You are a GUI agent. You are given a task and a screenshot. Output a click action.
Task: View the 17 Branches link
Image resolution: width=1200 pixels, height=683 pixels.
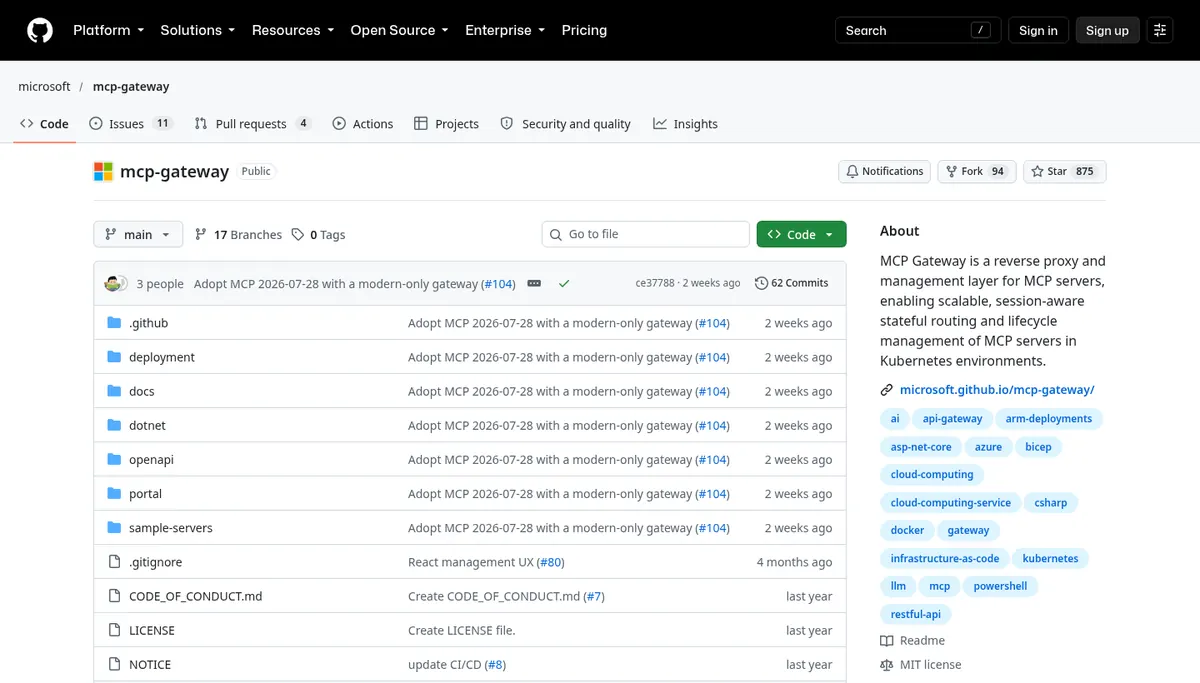238,234
